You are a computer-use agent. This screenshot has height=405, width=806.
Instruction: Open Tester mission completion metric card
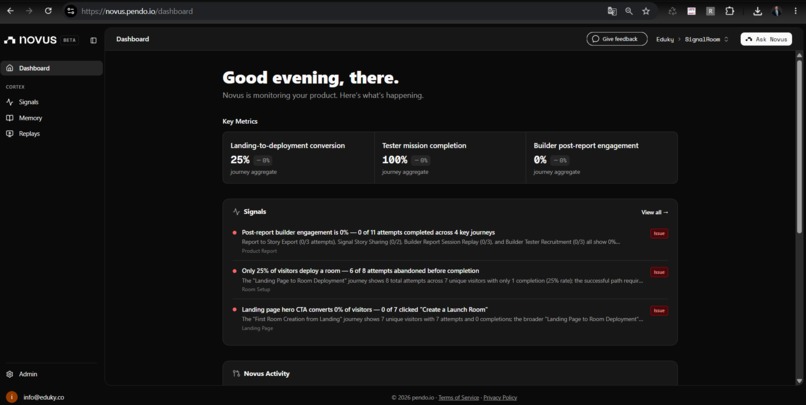pos(450,158)
